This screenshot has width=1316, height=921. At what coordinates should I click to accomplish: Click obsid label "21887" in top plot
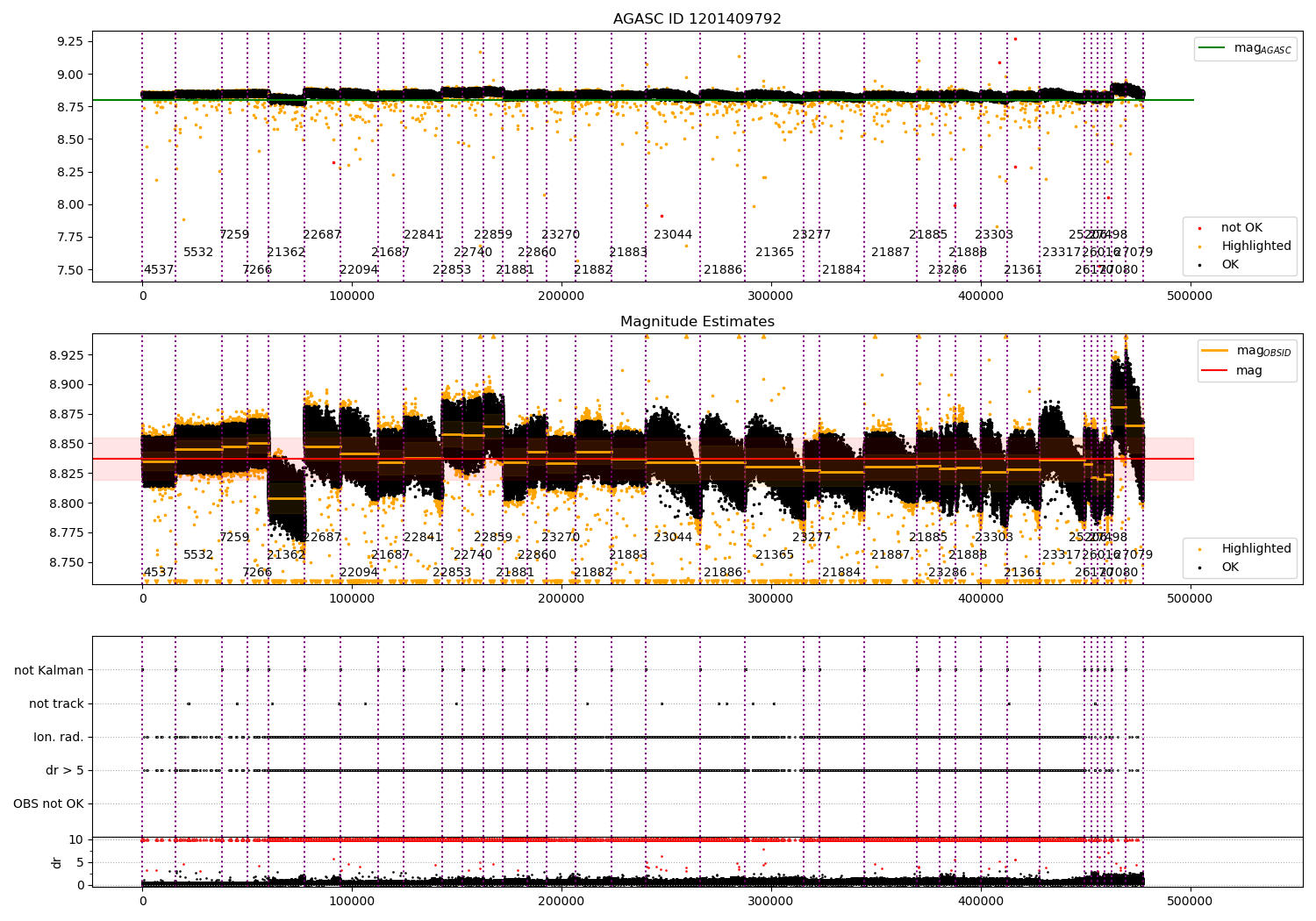pos(890,252)
